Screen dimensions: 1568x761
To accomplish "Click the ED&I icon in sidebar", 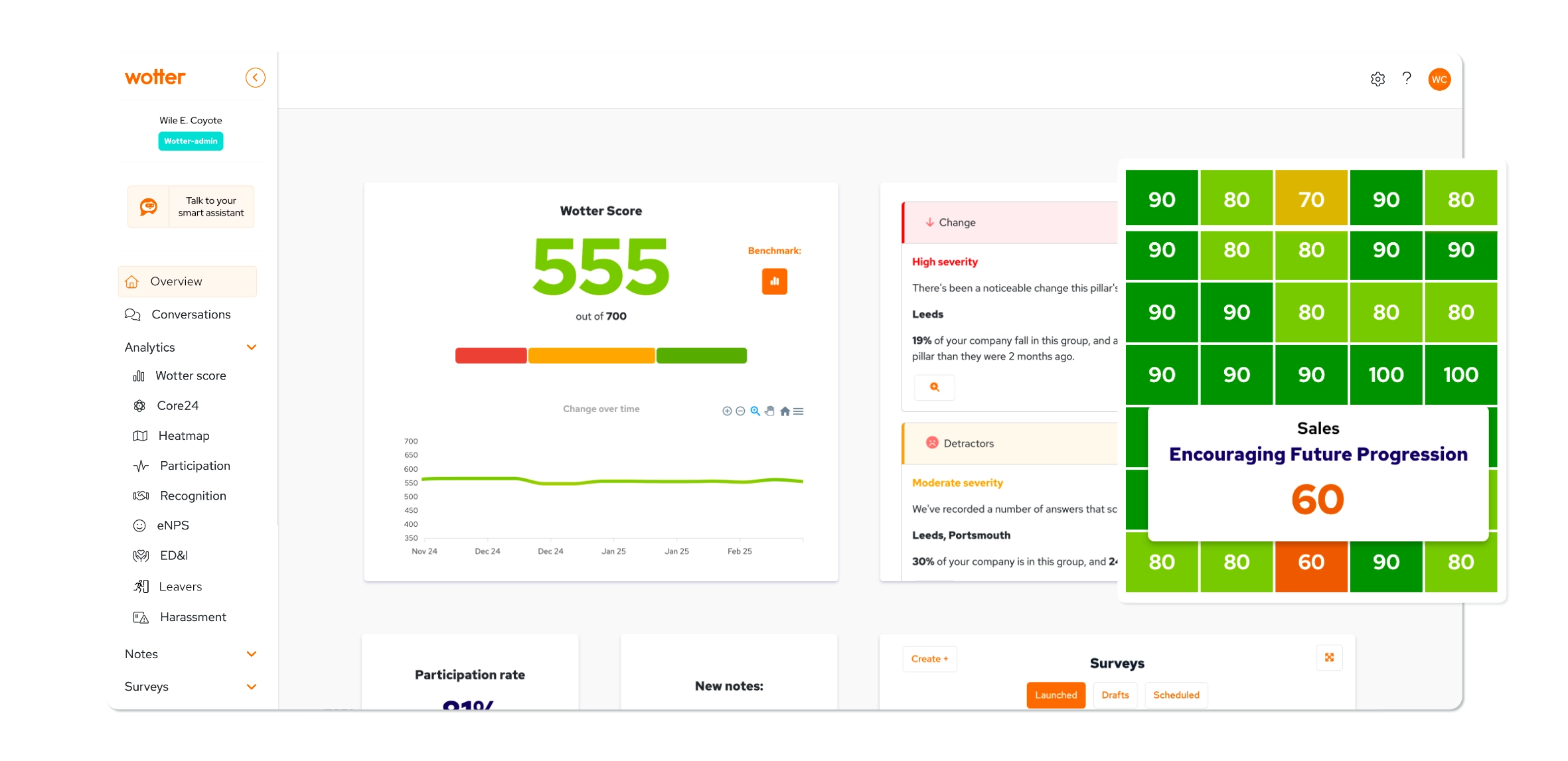I will [x=140, y=556].
